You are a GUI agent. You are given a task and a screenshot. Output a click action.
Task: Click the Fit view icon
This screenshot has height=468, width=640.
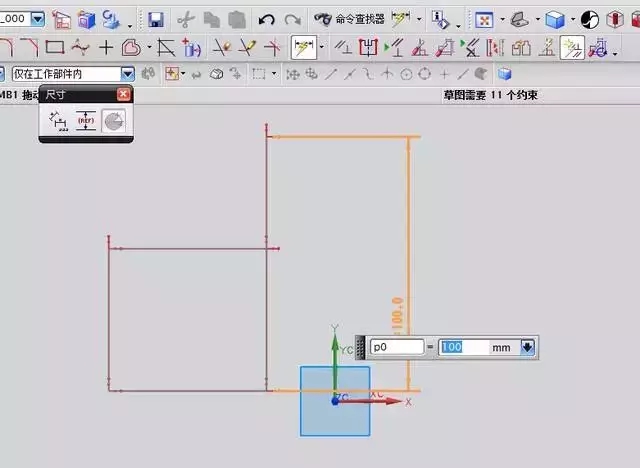pos(484,19)
